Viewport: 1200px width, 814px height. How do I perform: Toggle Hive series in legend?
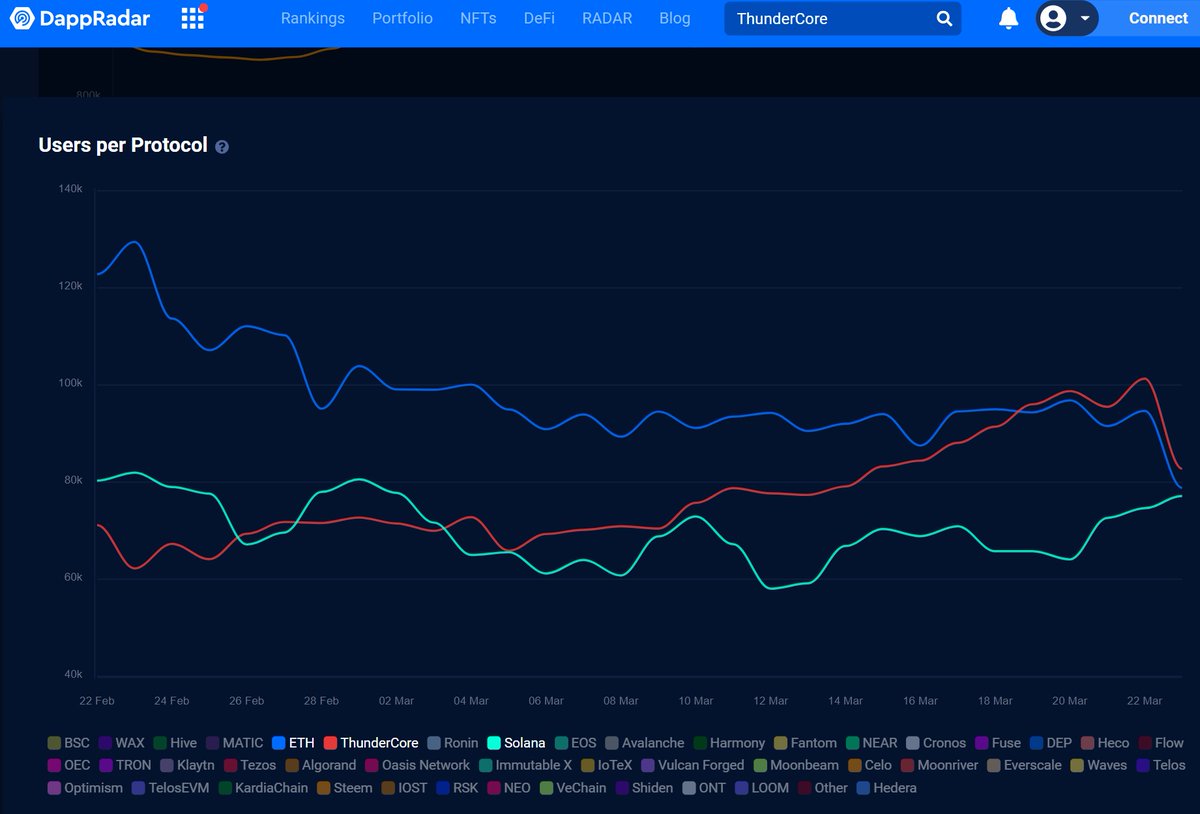pos(175,743)
